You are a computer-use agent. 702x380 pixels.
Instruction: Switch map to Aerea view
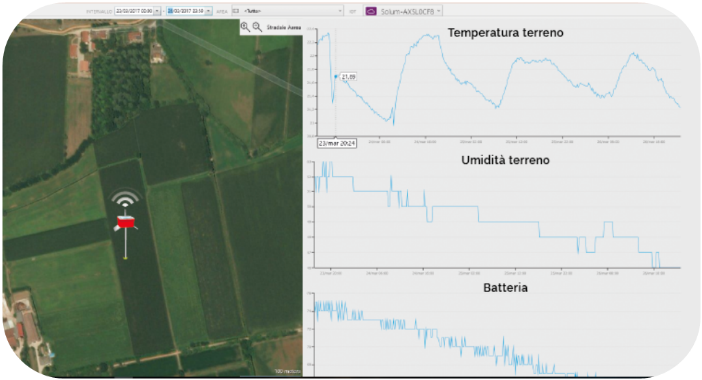coord(295,27)
